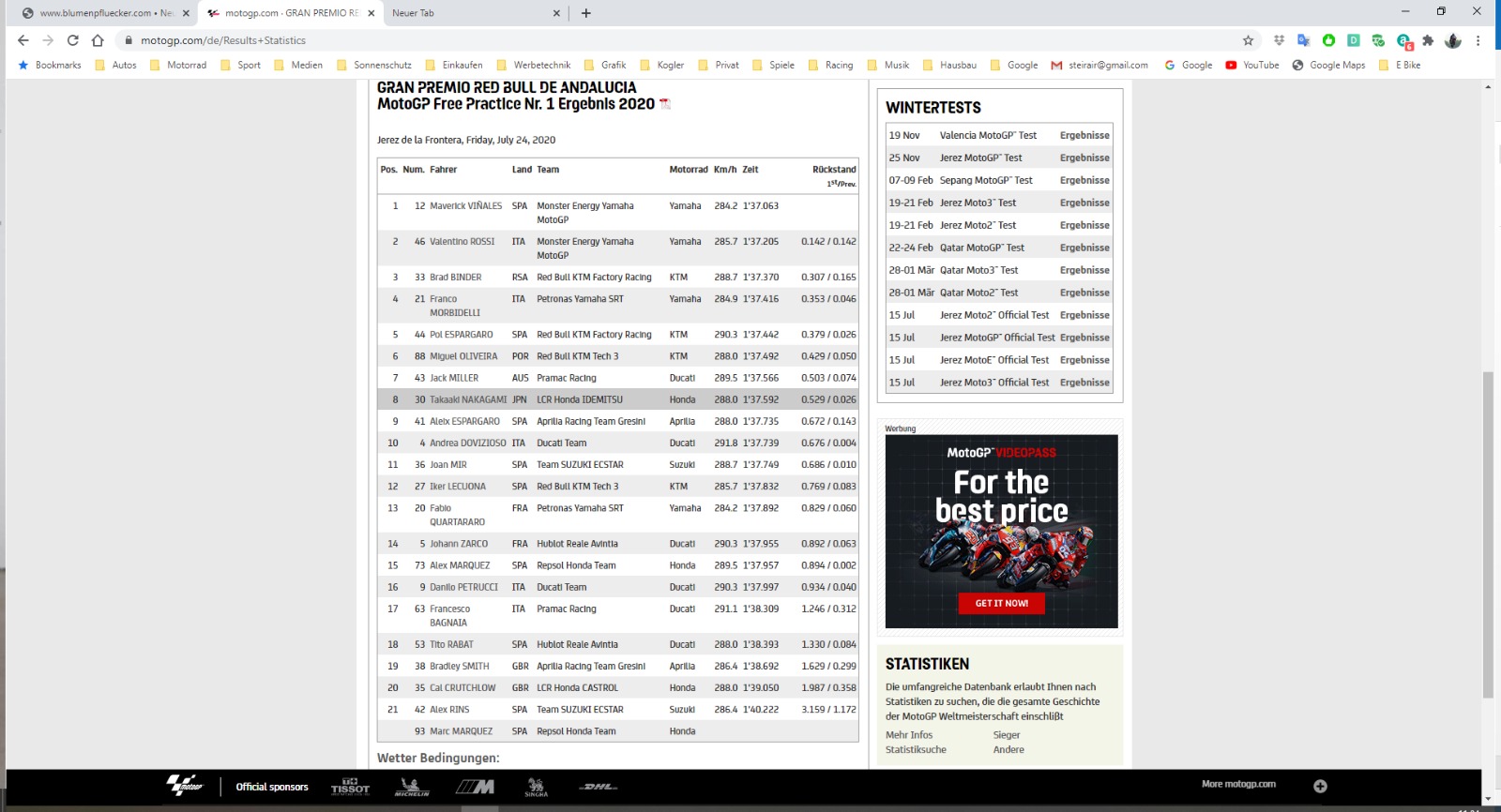Click the Google Translate extension icon

coord(1303,40)
